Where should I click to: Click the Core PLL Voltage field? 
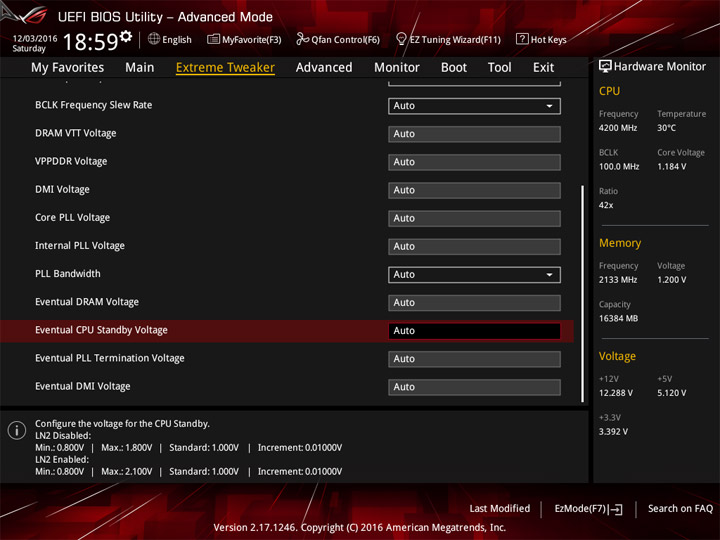474,218
